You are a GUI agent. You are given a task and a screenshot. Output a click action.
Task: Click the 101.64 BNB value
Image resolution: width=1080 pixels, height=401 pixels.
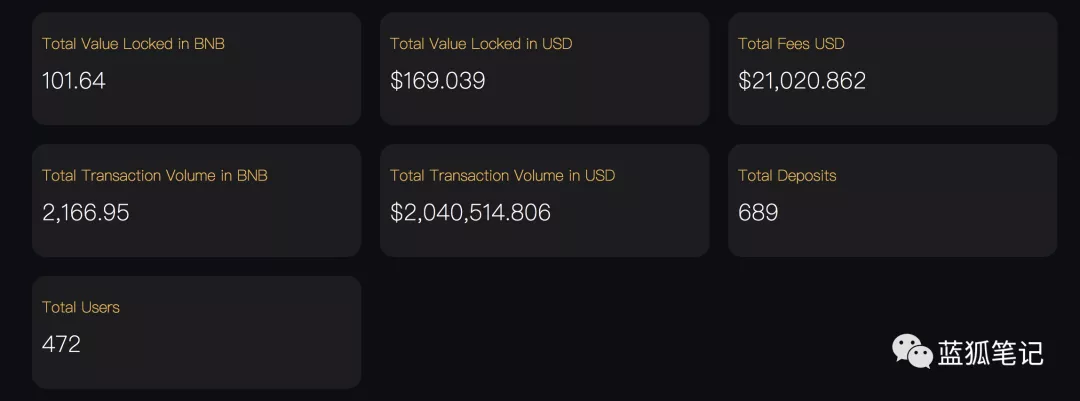pos(74,81)
